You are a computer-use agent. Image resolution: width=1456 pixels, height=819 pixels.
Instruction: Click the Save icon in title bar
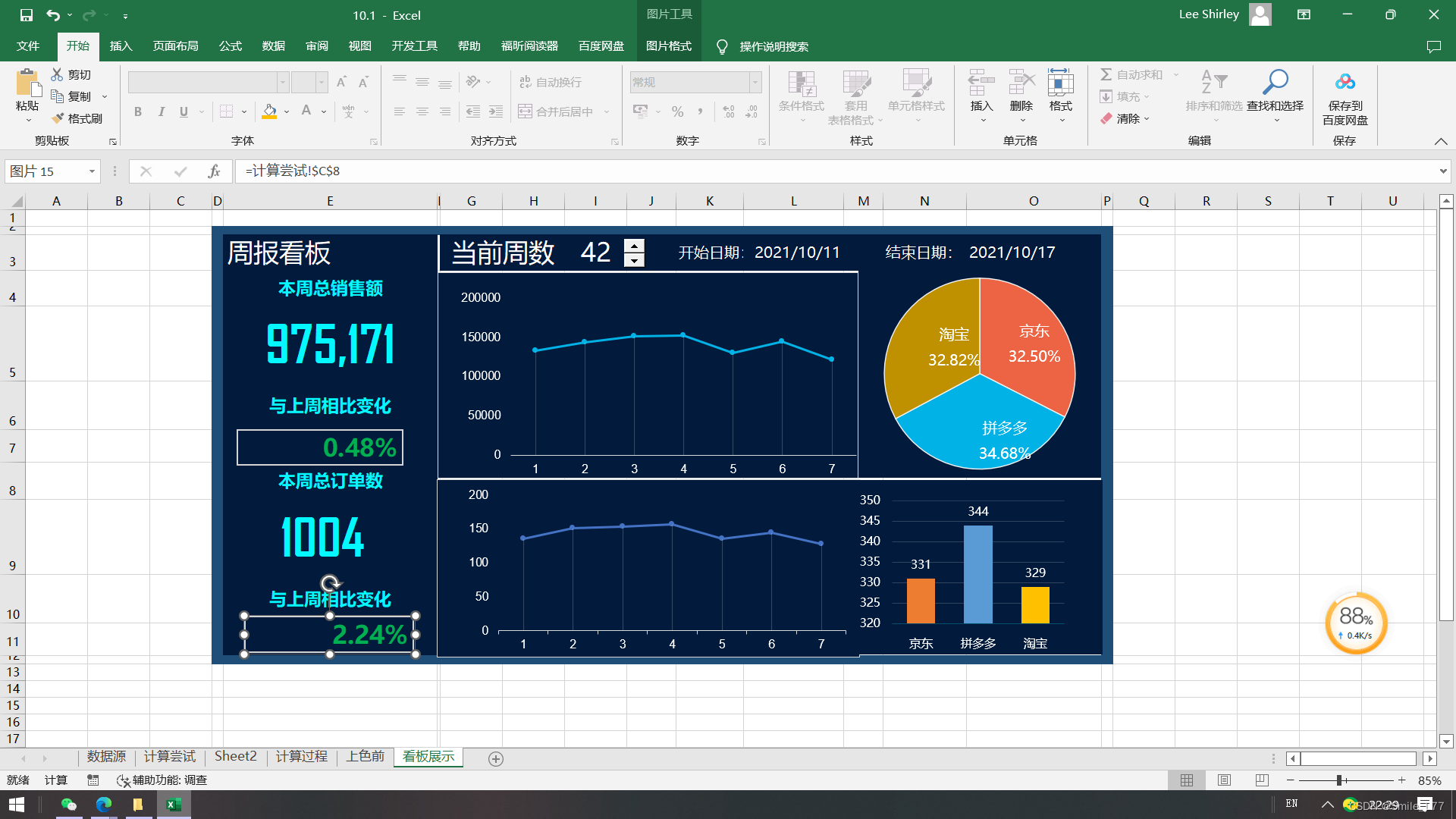click(x=27, y=15)
